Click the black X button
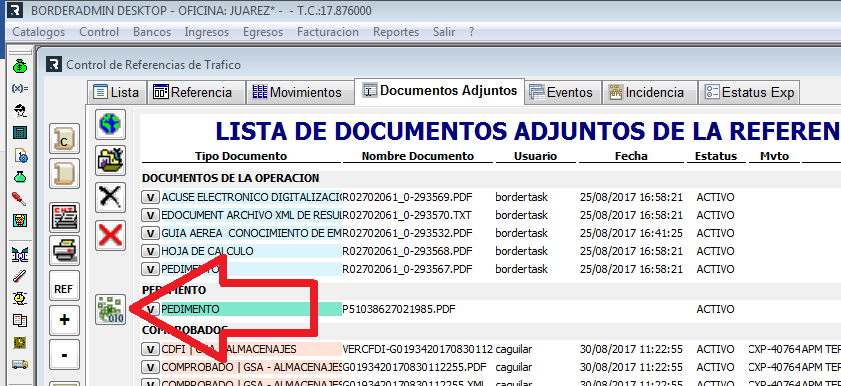The width and height of the screenshot is (841, 386). (110, 197)
